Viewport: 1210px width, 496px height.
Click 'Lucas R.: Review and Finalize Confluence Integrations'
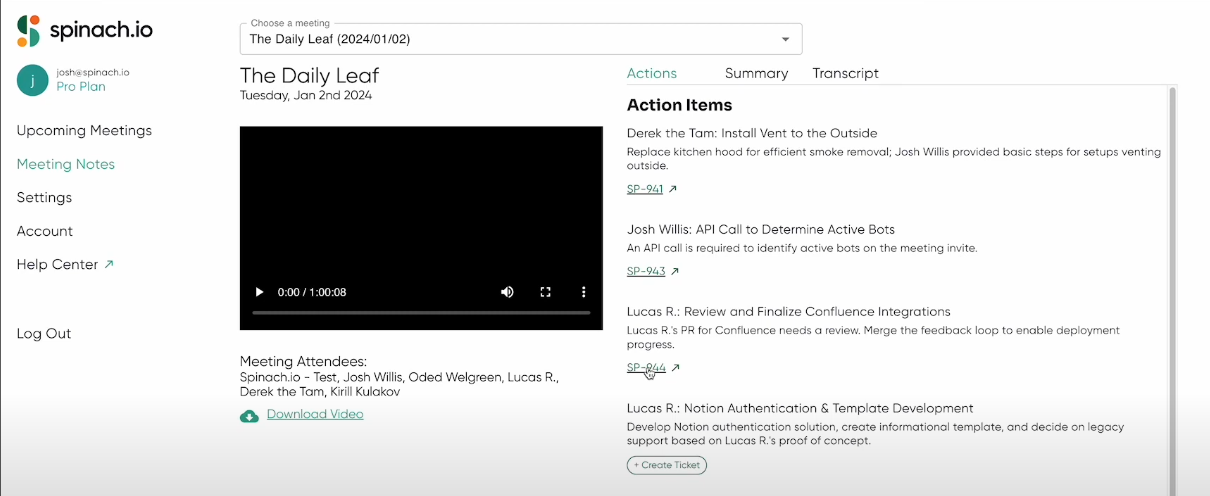tap(789, 312)
